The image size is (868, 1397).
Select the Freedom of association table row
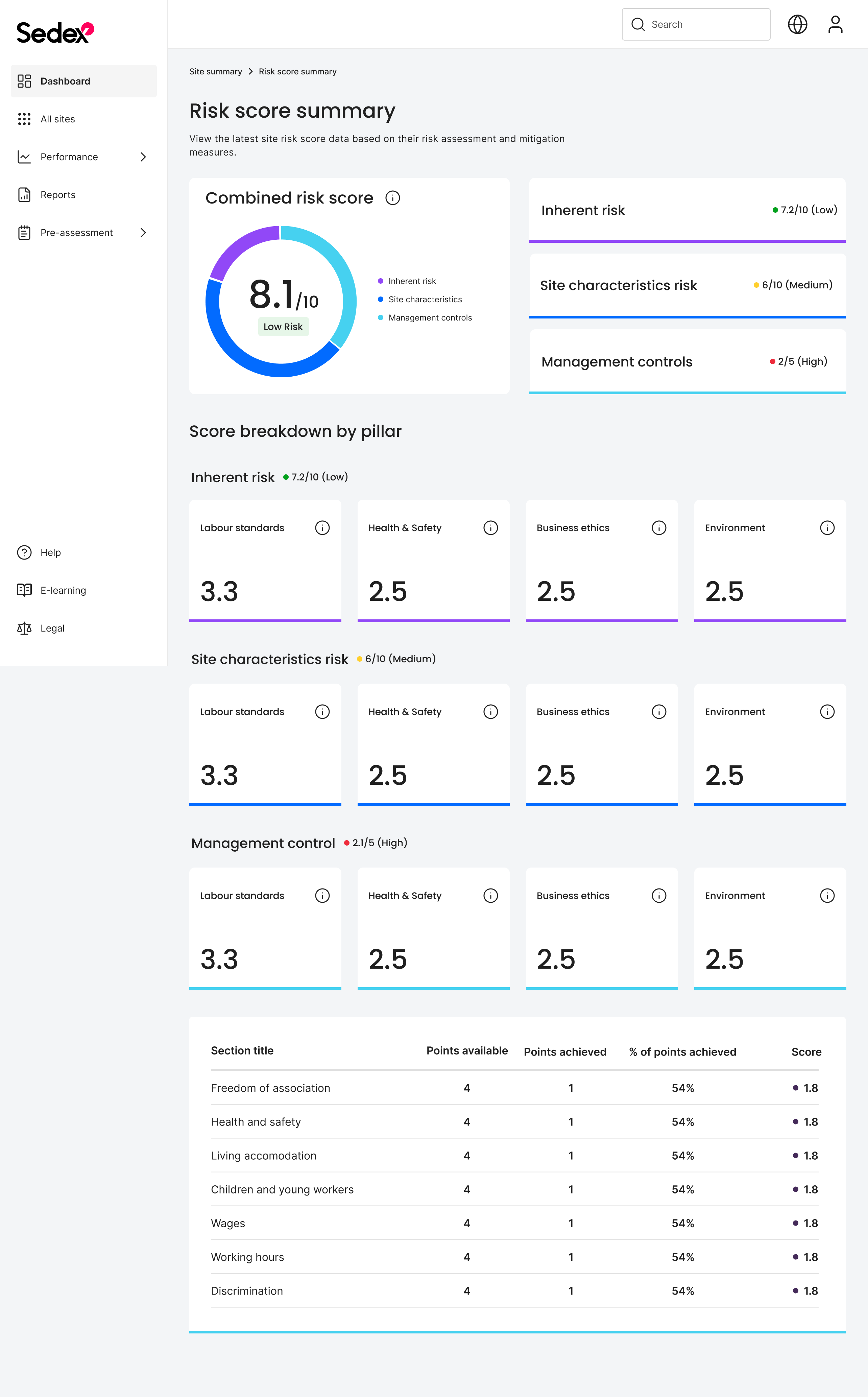click(514, 1088)
